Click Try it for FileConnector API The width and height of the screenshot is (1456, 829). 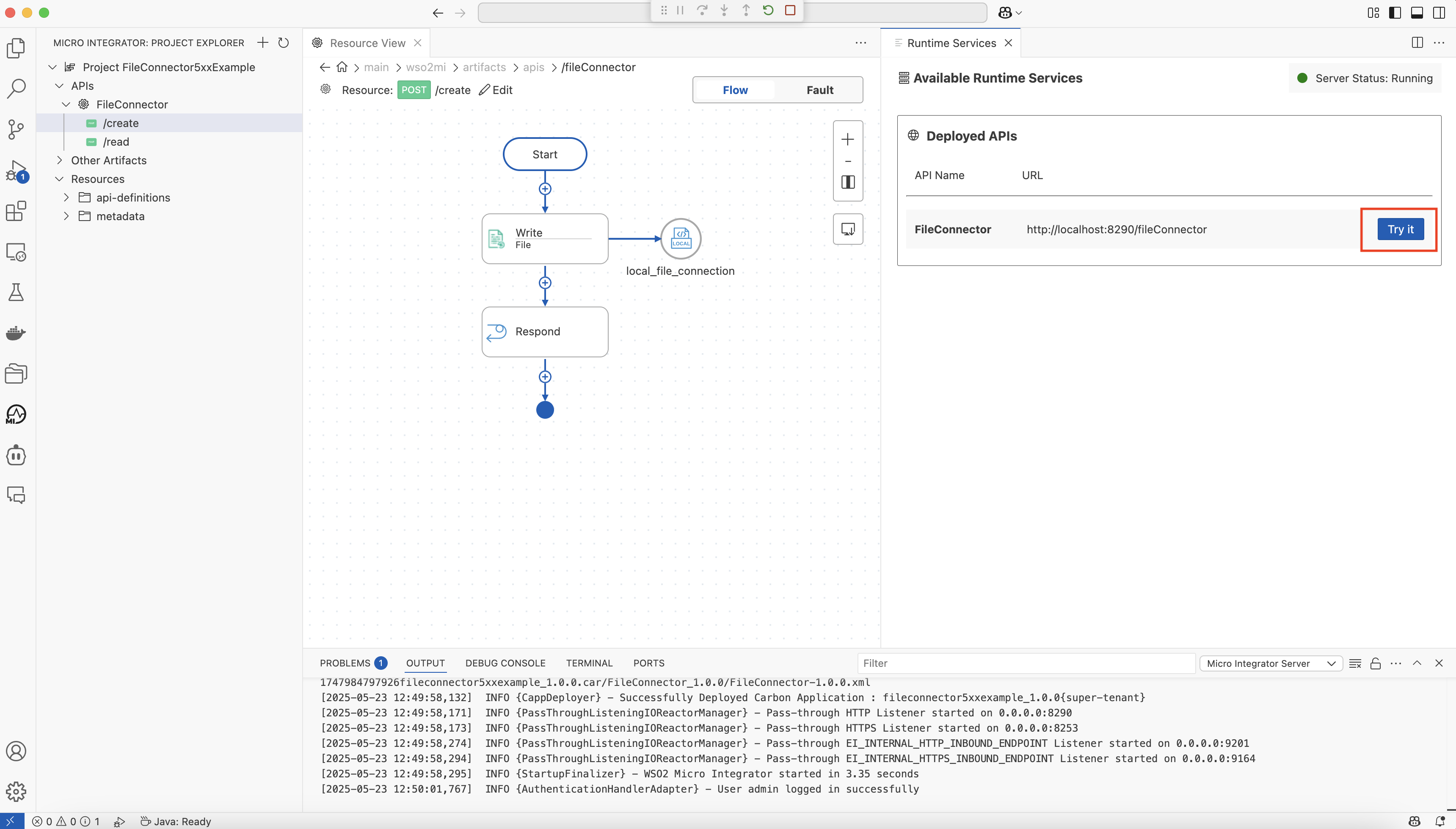point(1400,229)
